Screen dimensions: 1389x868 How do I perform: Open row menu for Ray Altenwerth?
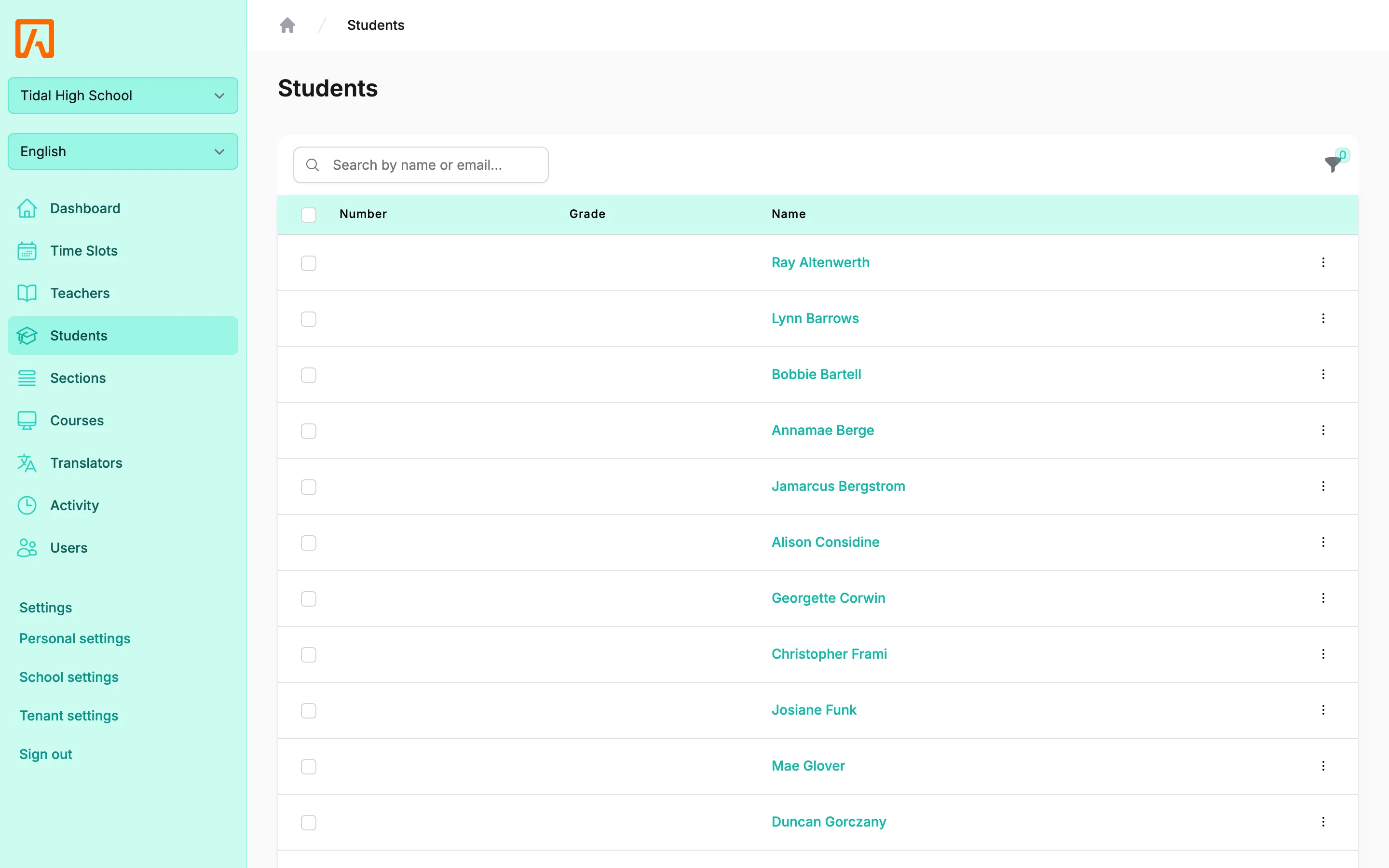click(x=1323, y=262)
